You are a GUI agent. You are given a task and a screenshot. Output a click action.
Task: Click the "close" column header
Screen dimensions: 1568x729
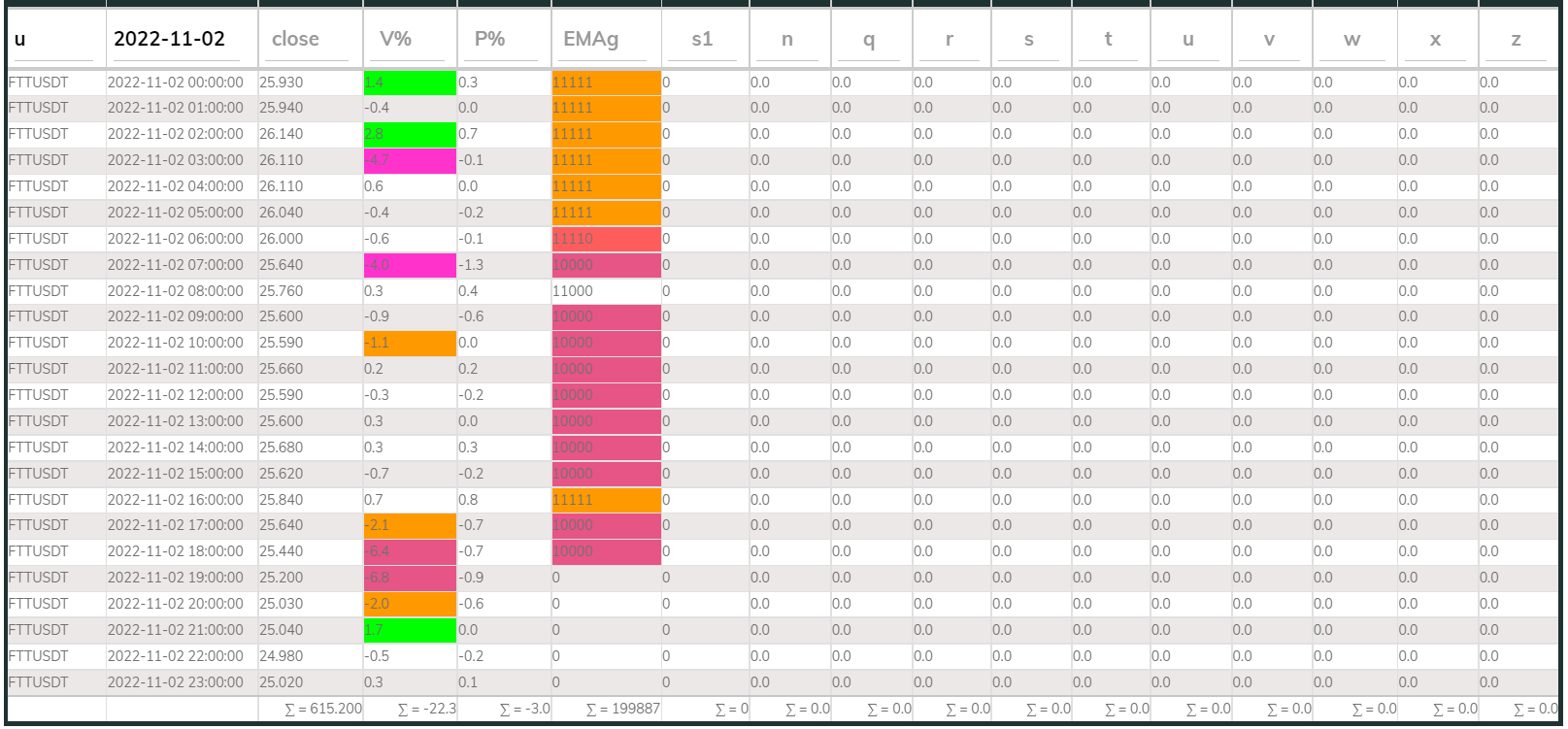[295, 39]
